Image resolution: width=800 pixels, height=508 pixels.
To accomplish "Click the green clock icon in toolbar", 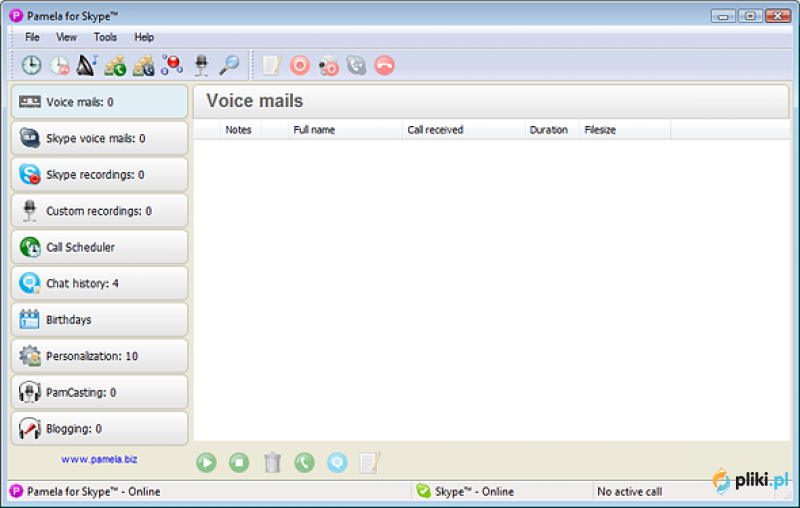I will click(31, 65).
